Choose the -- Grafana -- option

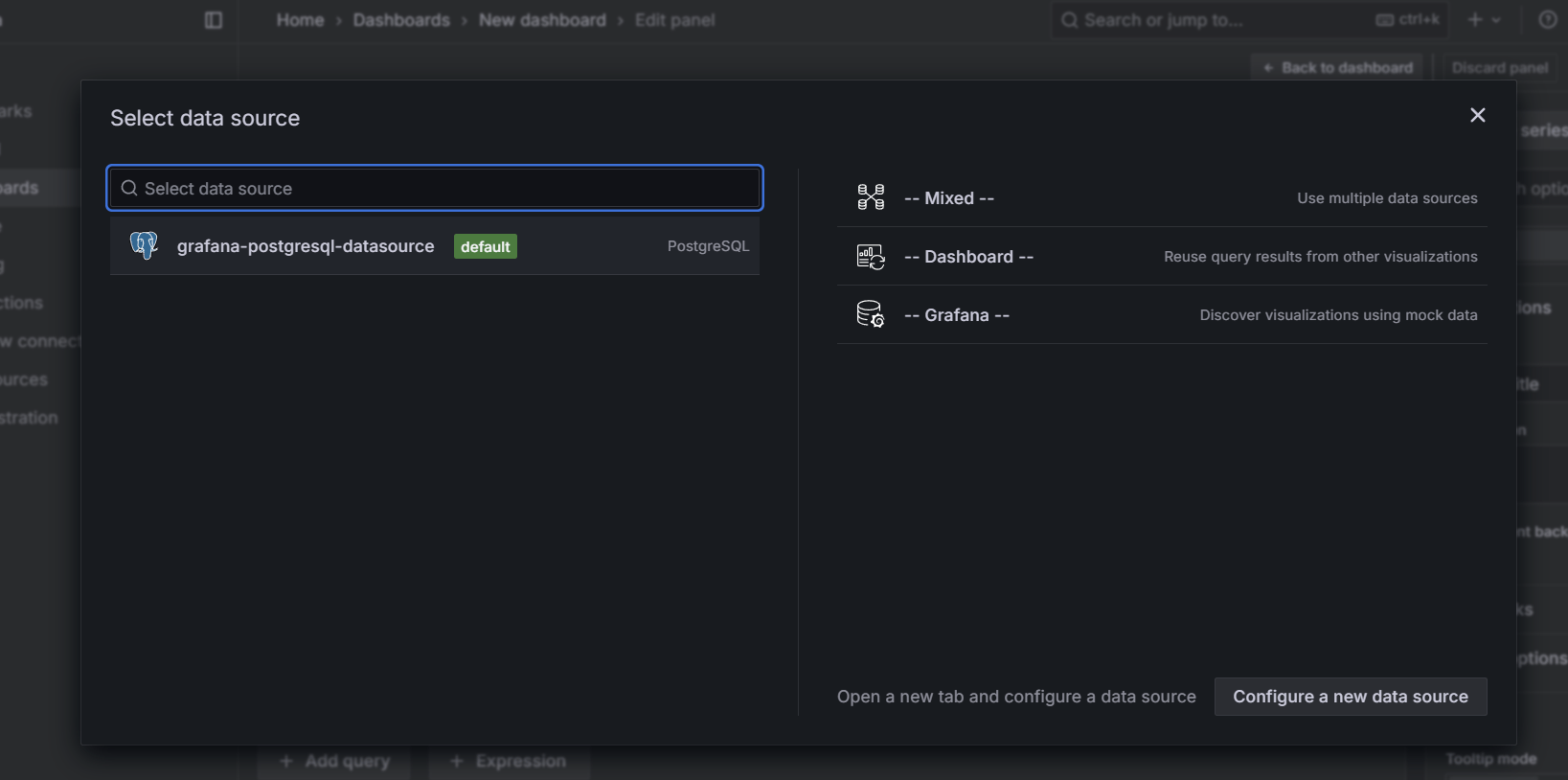pos(1162,315)
